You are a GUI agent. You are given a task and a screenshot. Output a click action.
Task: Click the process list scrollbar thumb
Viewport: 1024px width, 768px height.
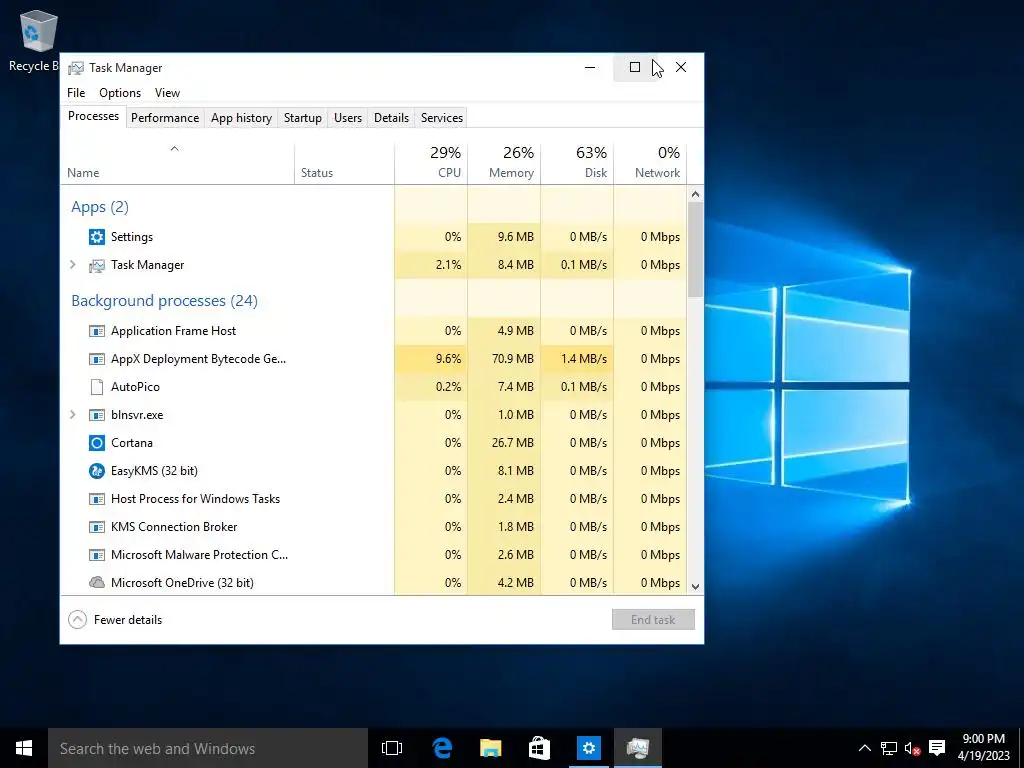pyautogui.click(x=695, y=249)
